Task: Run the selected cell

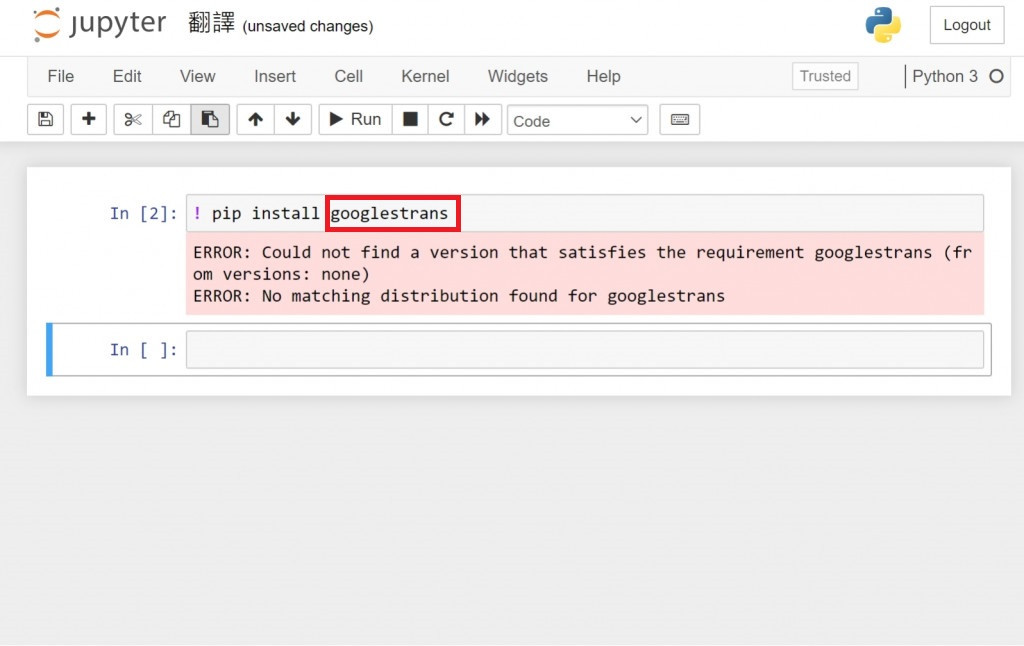Action: pyautogui.click(x=356, y=120)
